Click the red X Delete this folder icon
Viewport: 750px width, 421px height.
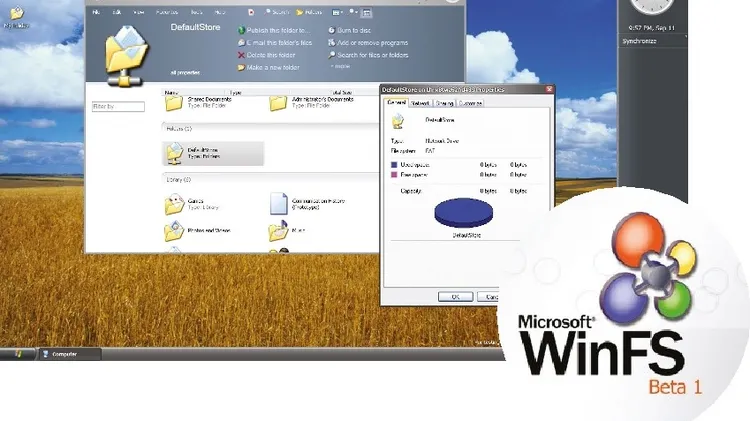pos(241,55)
